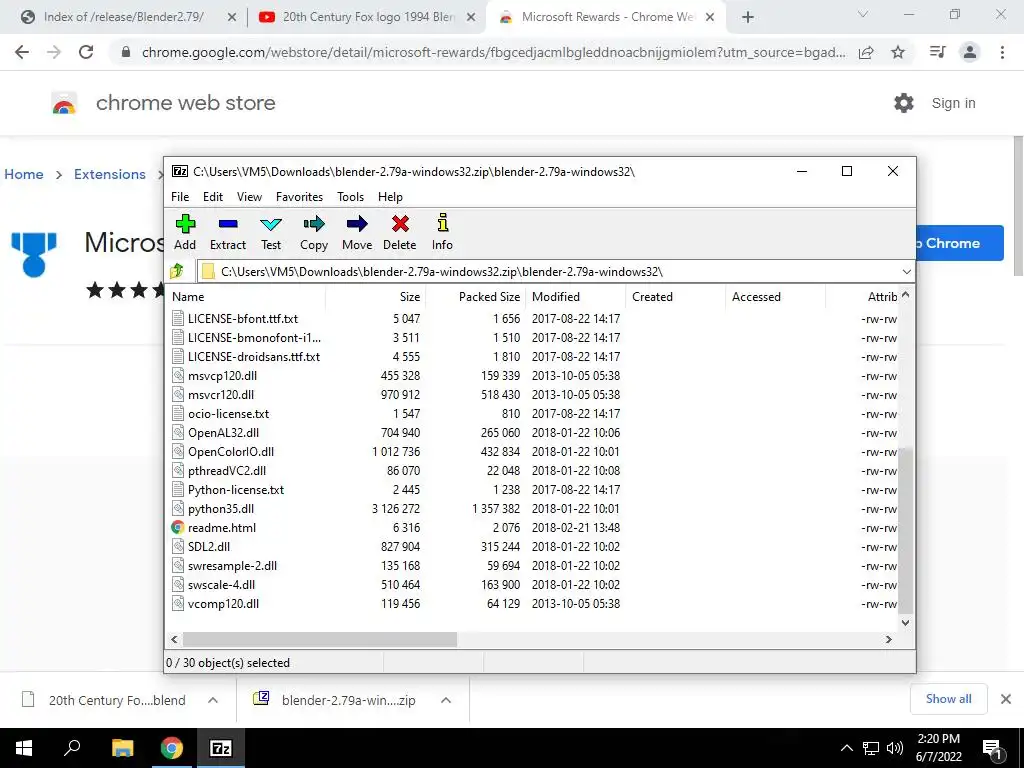
Task: Show hidden system tray icons
Action: click(x=846, y=748)
